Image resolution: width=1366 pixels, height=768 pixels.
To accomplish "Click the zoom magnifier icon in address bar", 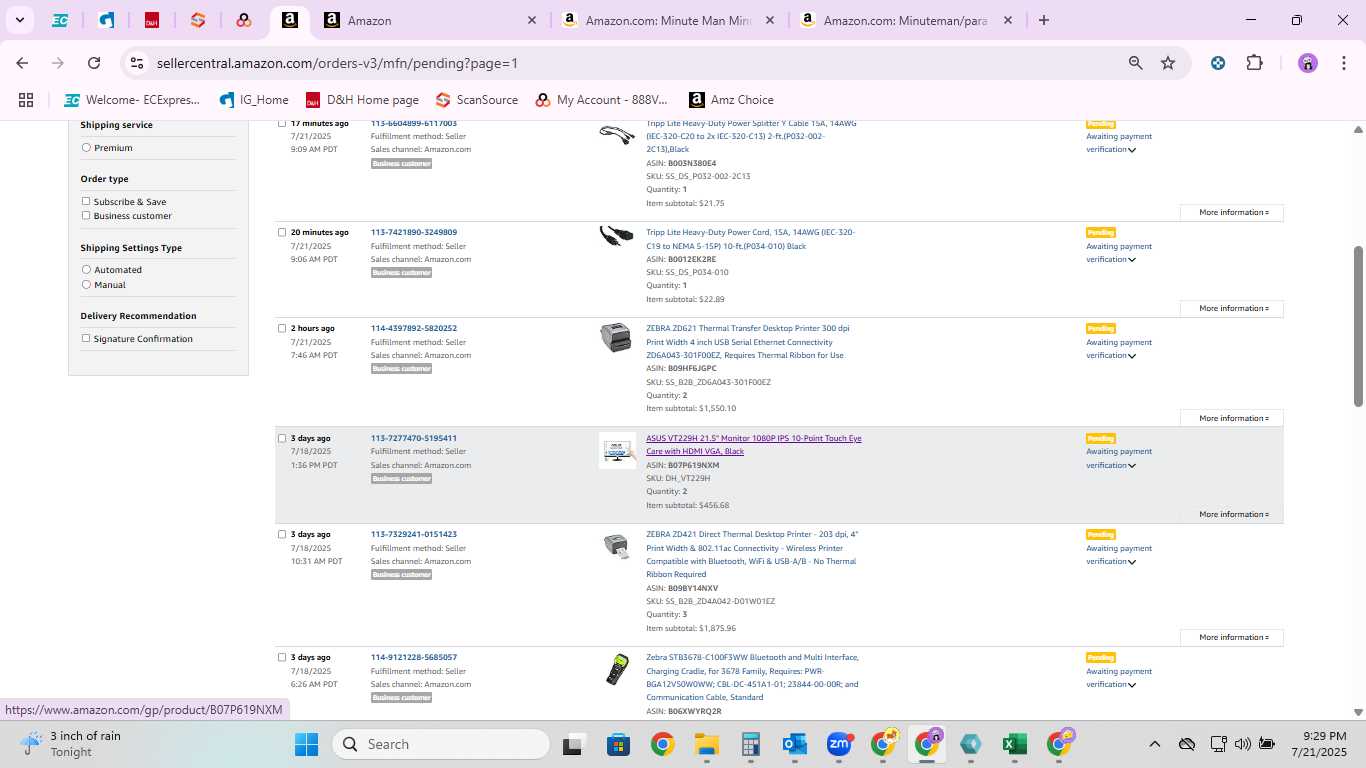I will click(x=1135, y=63).
